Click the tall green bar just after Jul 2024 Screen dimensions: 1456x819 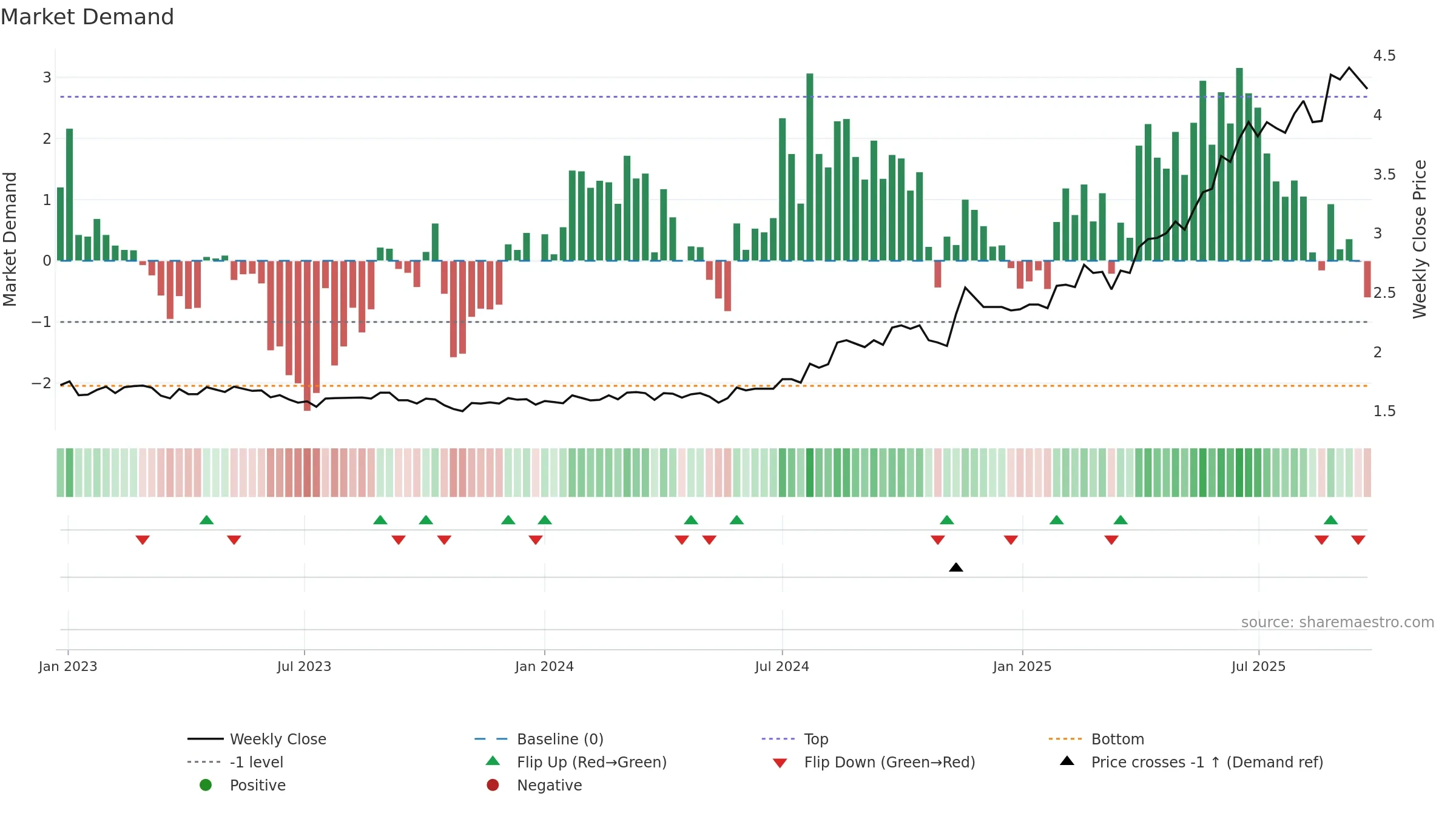[x=810, y=167]
